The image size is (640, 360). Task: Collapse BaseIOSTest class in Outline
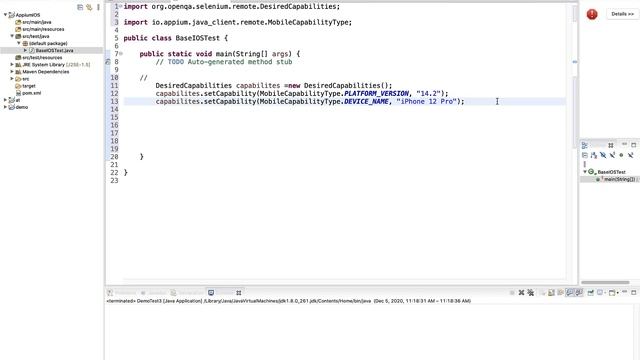pyautogui.click(x=585, y=172)
